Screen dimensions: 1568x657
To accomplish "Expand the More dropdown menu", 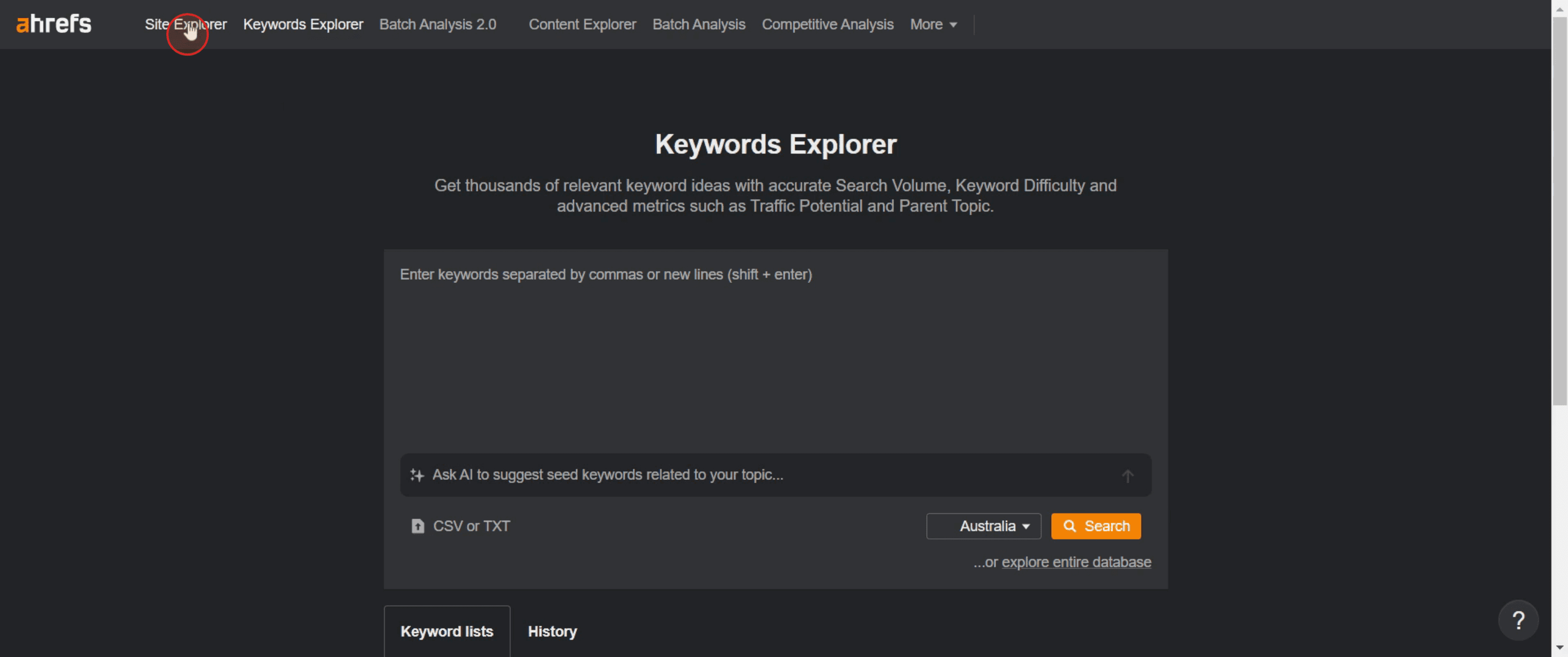I will point(933,24).
